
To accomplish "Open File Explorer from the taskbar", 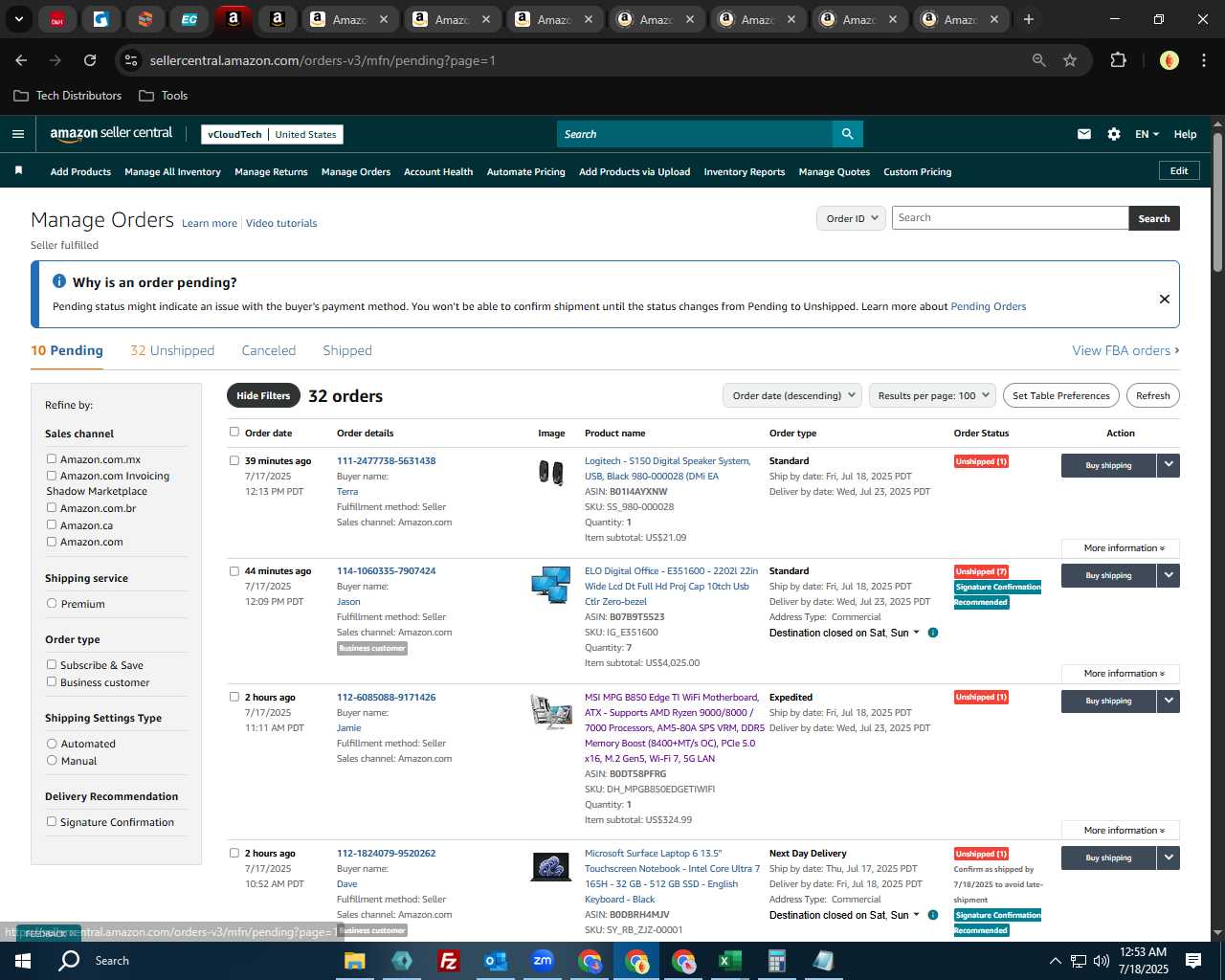I will coord(355,961).
